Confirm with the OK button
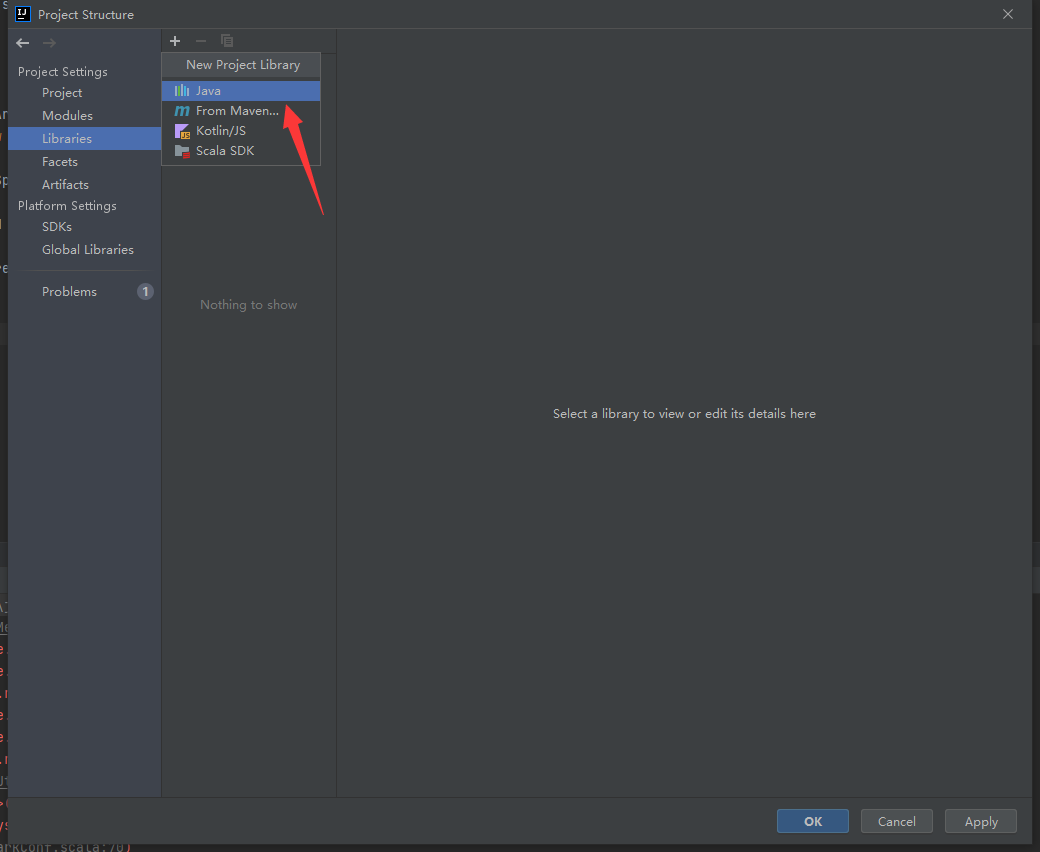 tap(812, 822)
